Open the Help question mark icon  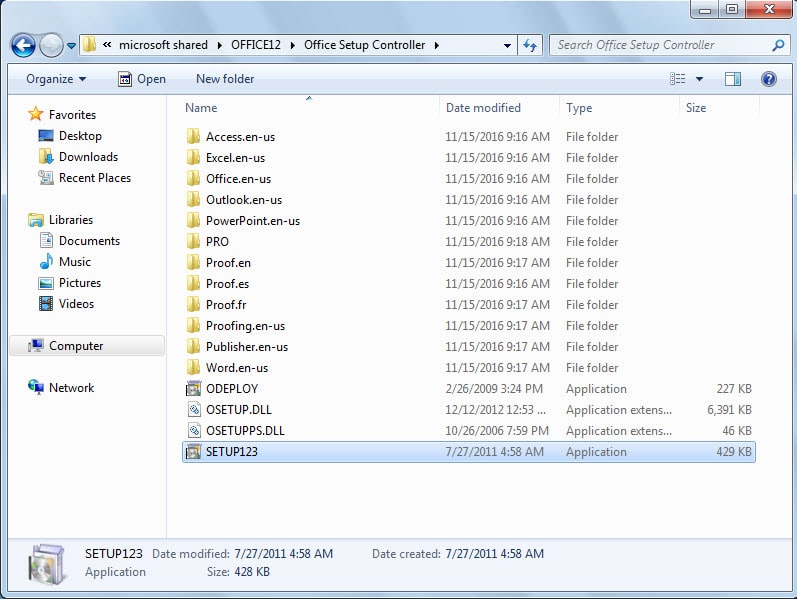pyautogui.click(x=768, y=79)
